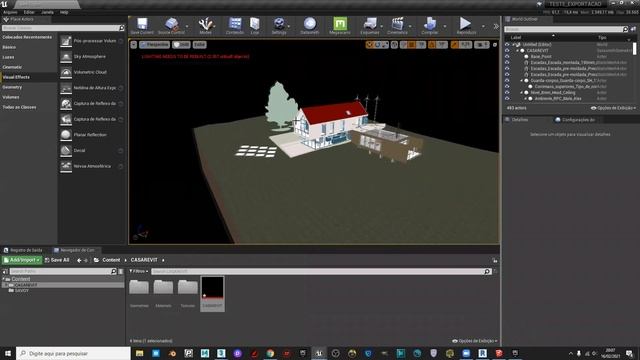This screenshot has width=640, height=360.
Task: Select the CASAREVIT level asset thumbnail
Action: 212,288
